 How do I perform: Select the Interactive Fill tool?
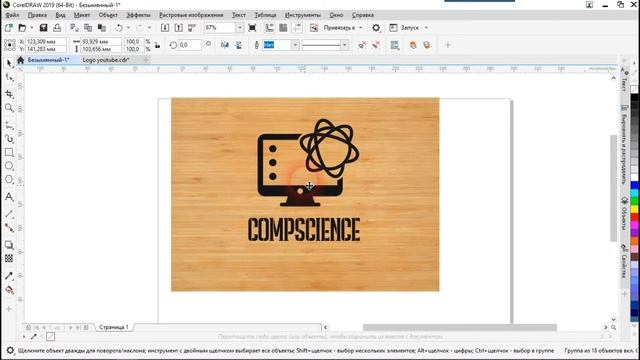click(9, 290)
